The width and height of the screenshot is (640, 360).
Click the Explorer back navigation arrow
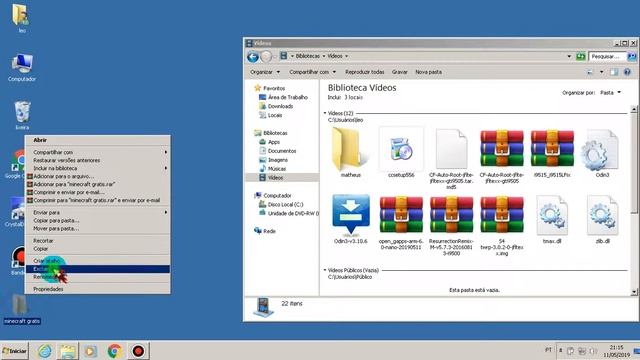point(253,57)
